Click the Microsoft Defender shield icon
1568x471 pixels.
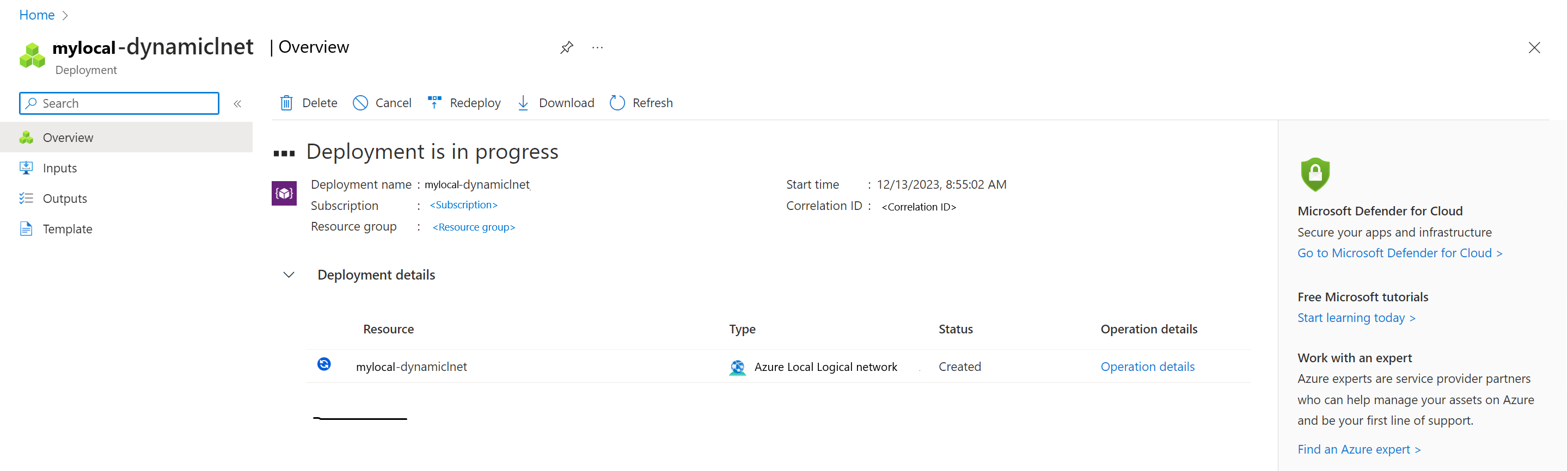pos(1315,175)
